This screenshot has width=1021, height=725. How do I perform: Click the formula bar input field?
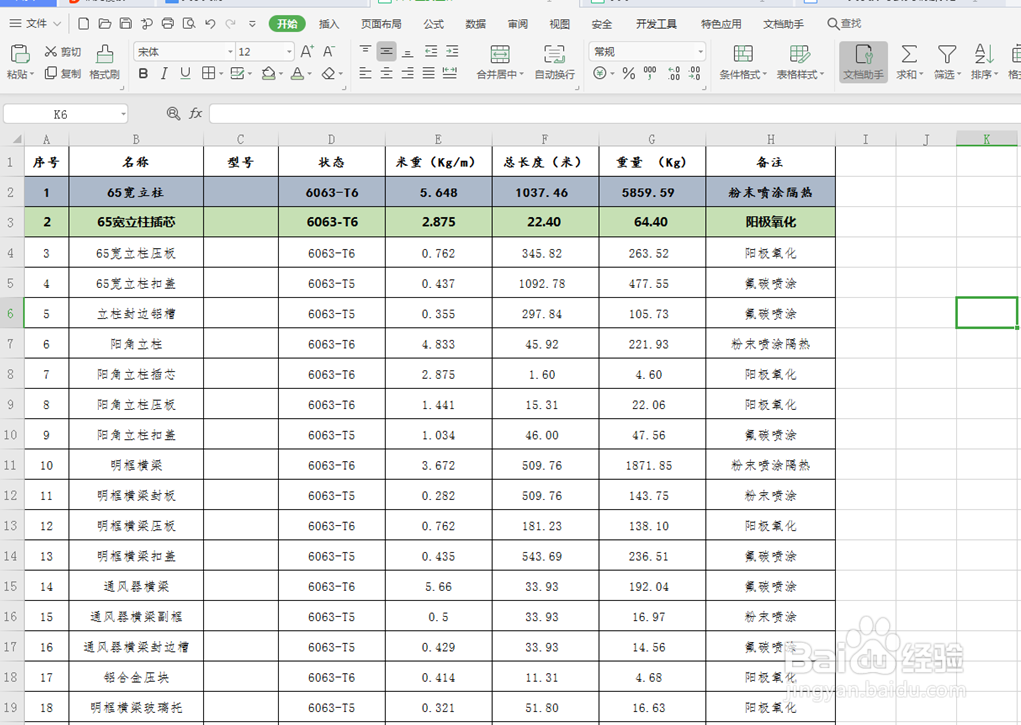(615, 114)
